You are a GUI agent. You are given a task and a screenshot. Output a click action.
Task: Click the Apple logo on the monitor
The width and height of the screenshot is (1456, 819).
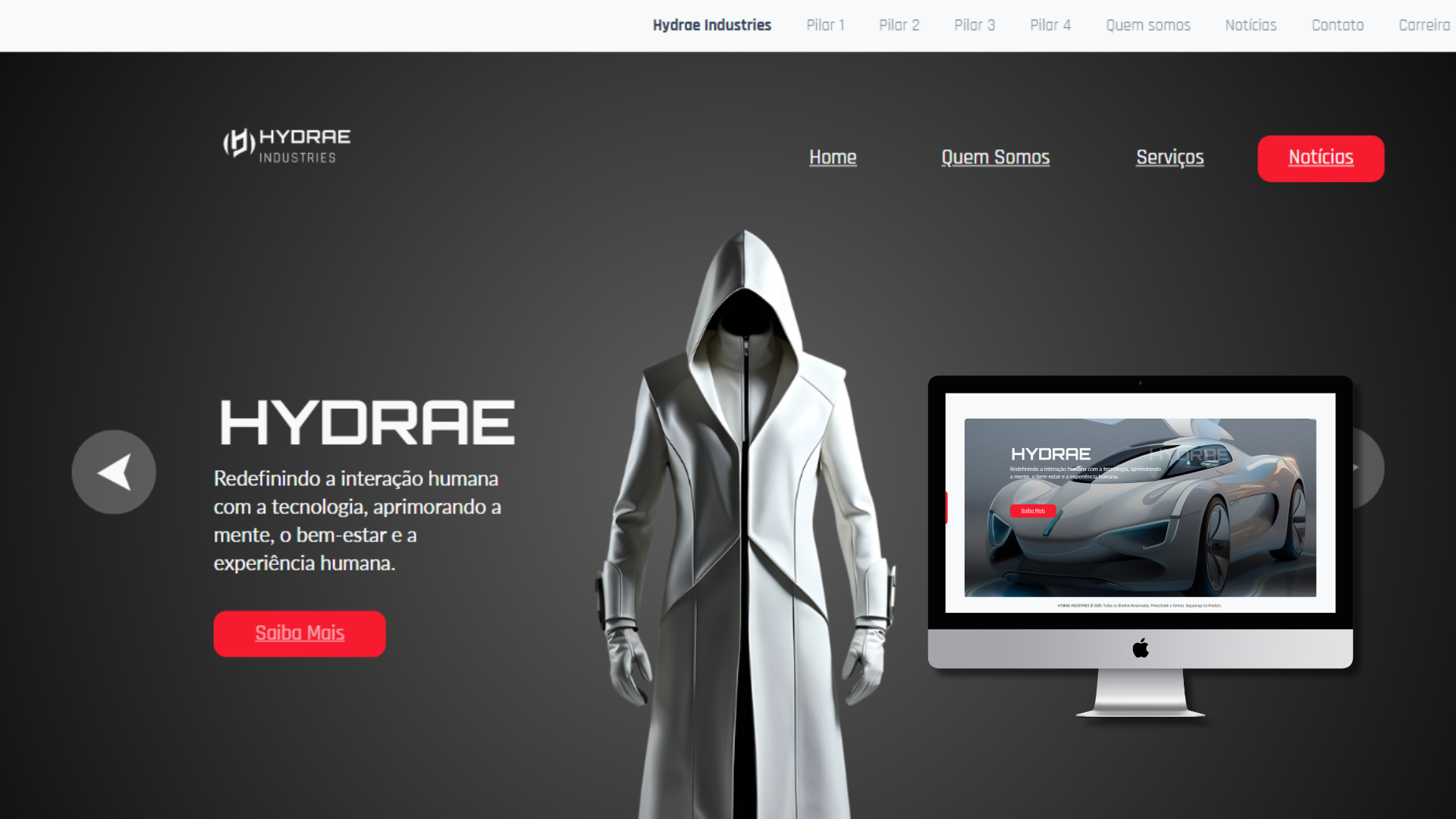(1140, 648)
